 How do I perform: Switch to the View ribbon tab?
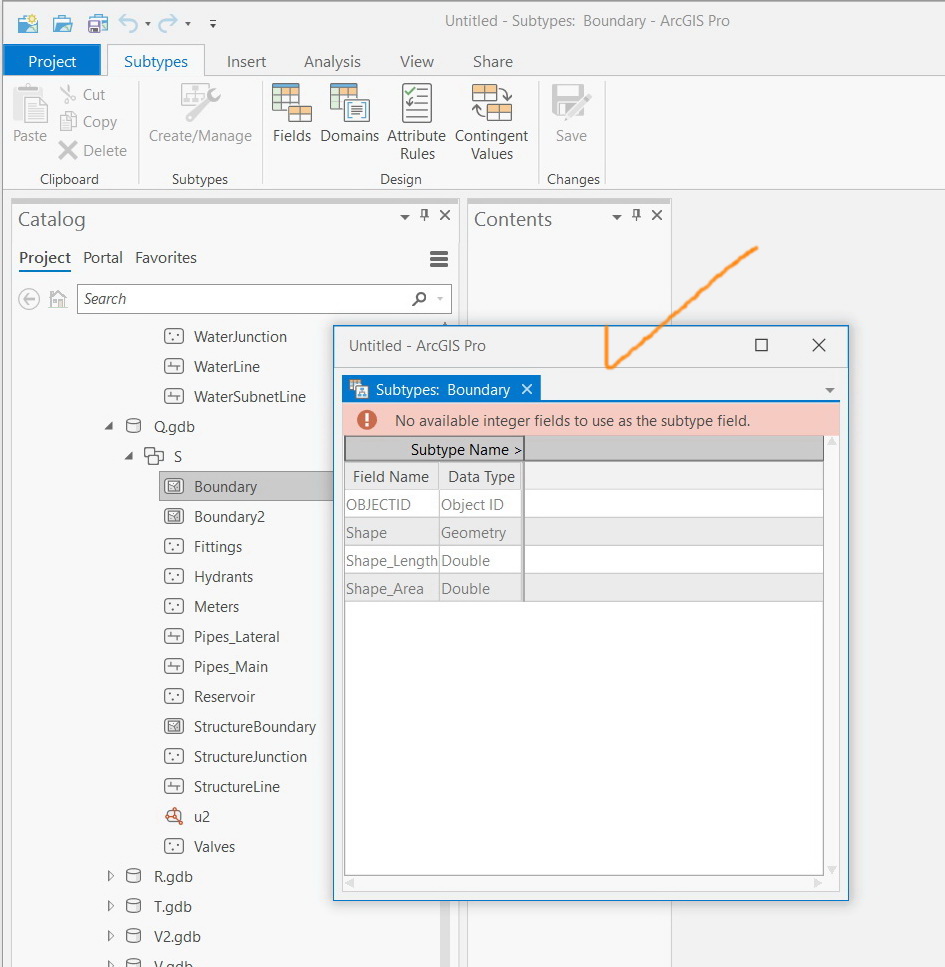point(416,62)
